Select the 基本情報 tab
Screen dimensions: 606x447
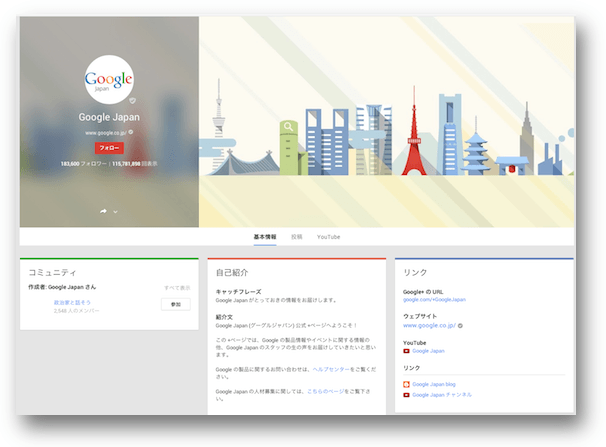pyautogui.click(x=265, y=237)
